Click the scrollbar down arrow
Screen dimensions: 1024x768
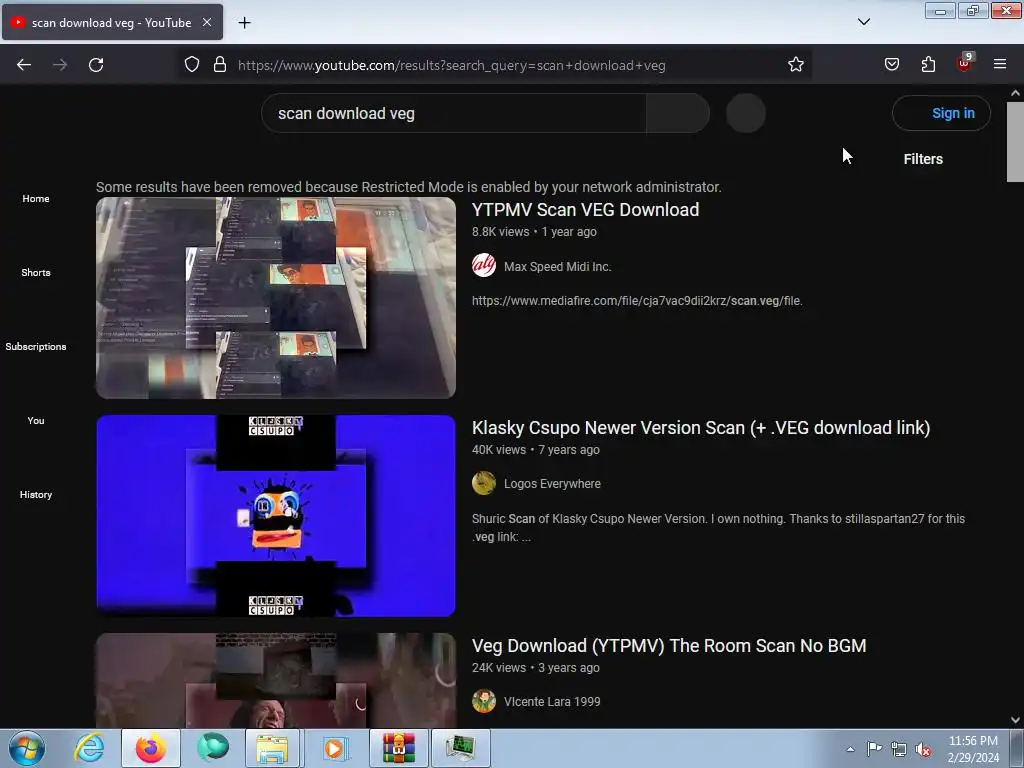1015,720
